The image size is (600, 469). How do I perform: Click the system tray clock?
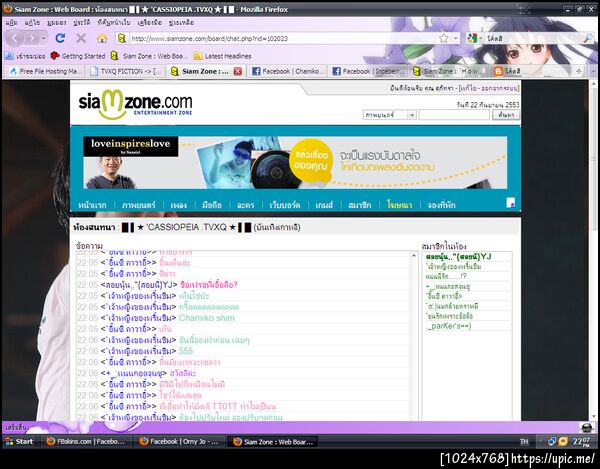581,442
